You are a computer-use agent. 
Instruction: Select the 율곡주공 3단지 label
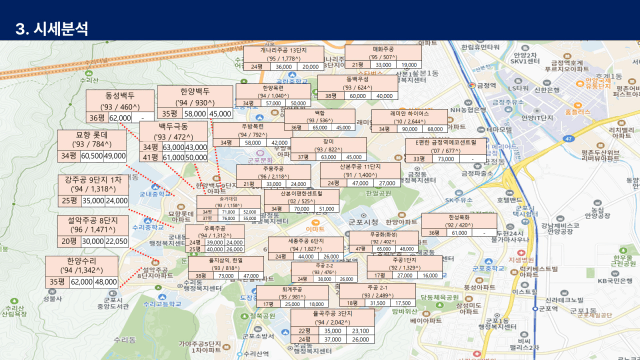(332, 314)
